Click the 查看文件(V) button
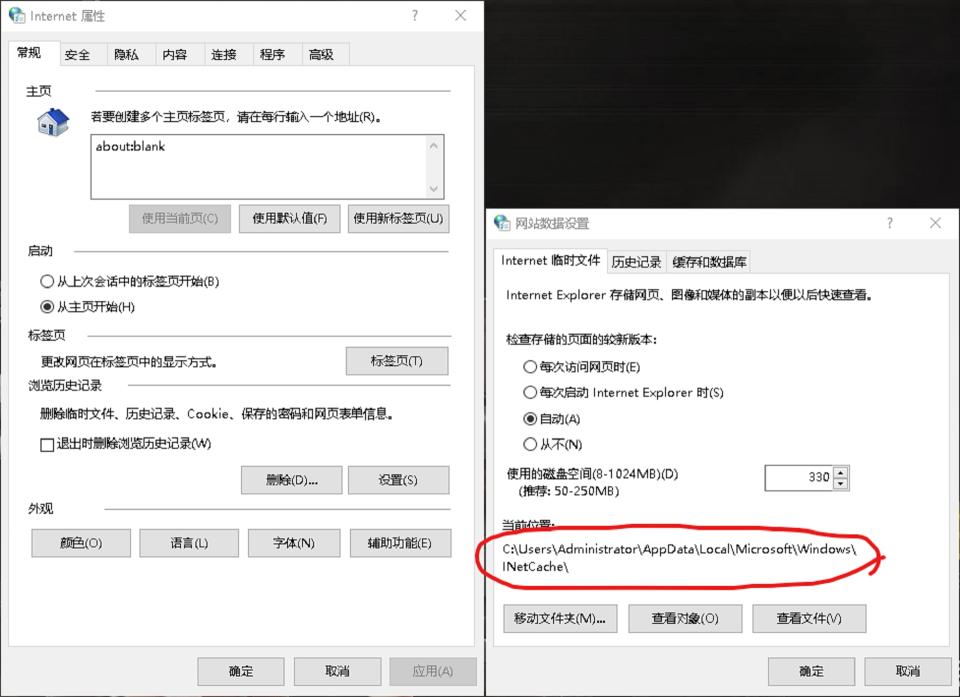Screen dimensions: 960x697 pyautogui.click(x=809, y=618)
